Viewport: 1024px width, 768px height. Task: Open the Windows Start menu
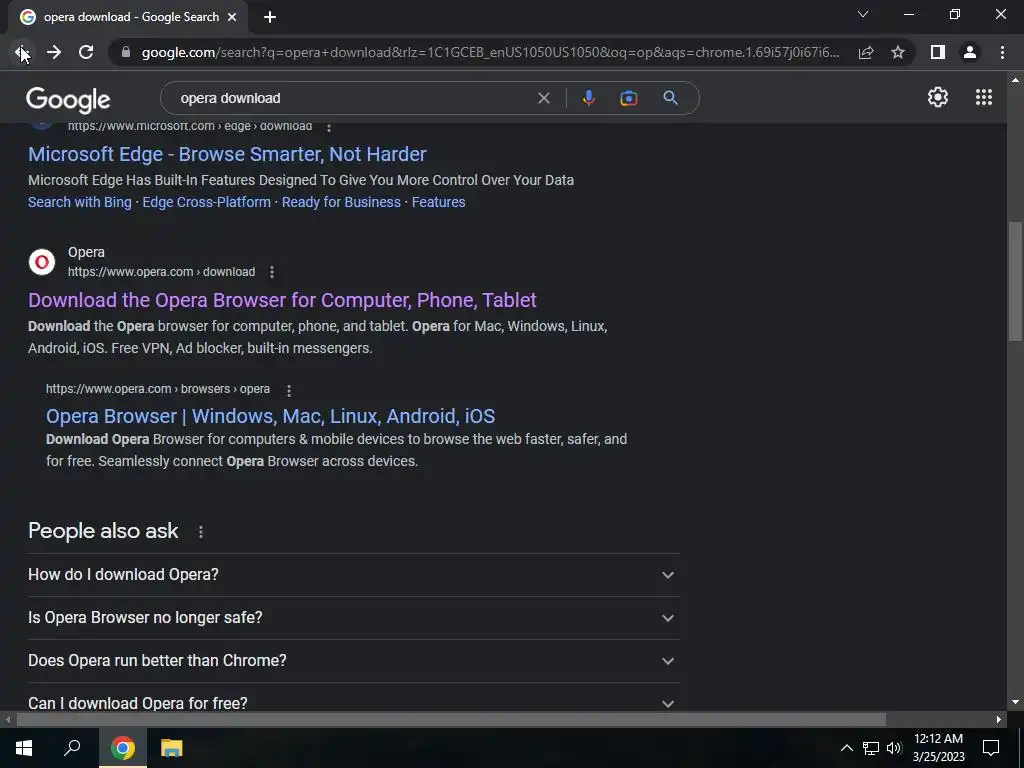tap(24, 748)
